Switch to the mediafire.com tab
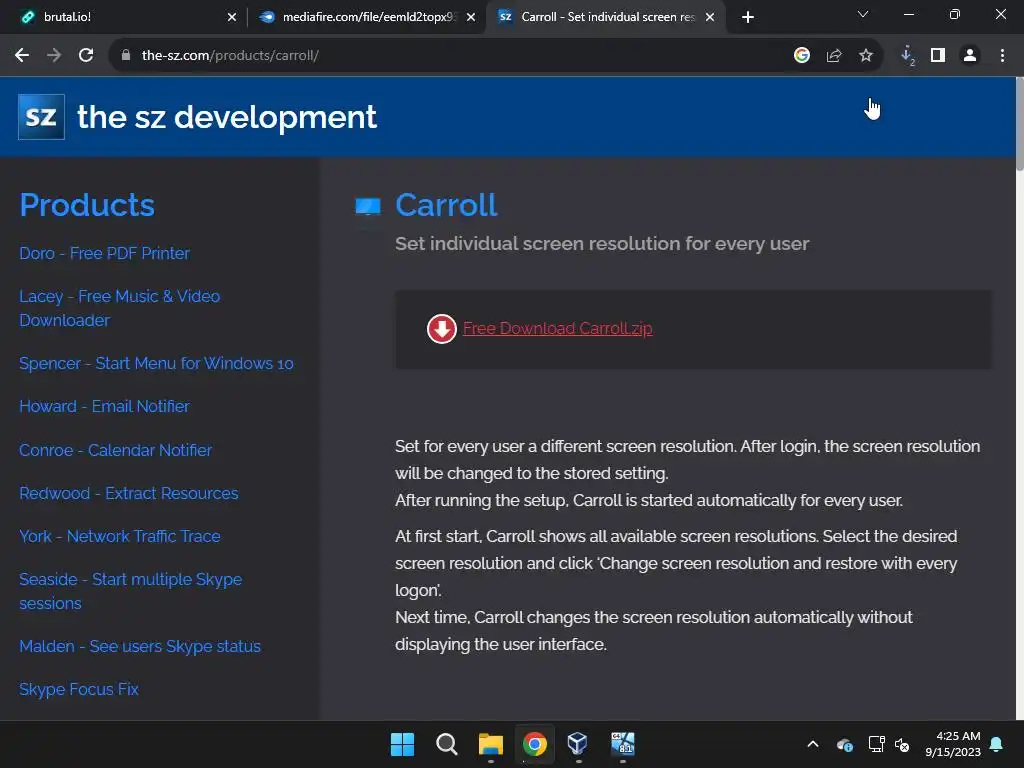The width and height of the screenshot is (1024, 768). point(366,17)
